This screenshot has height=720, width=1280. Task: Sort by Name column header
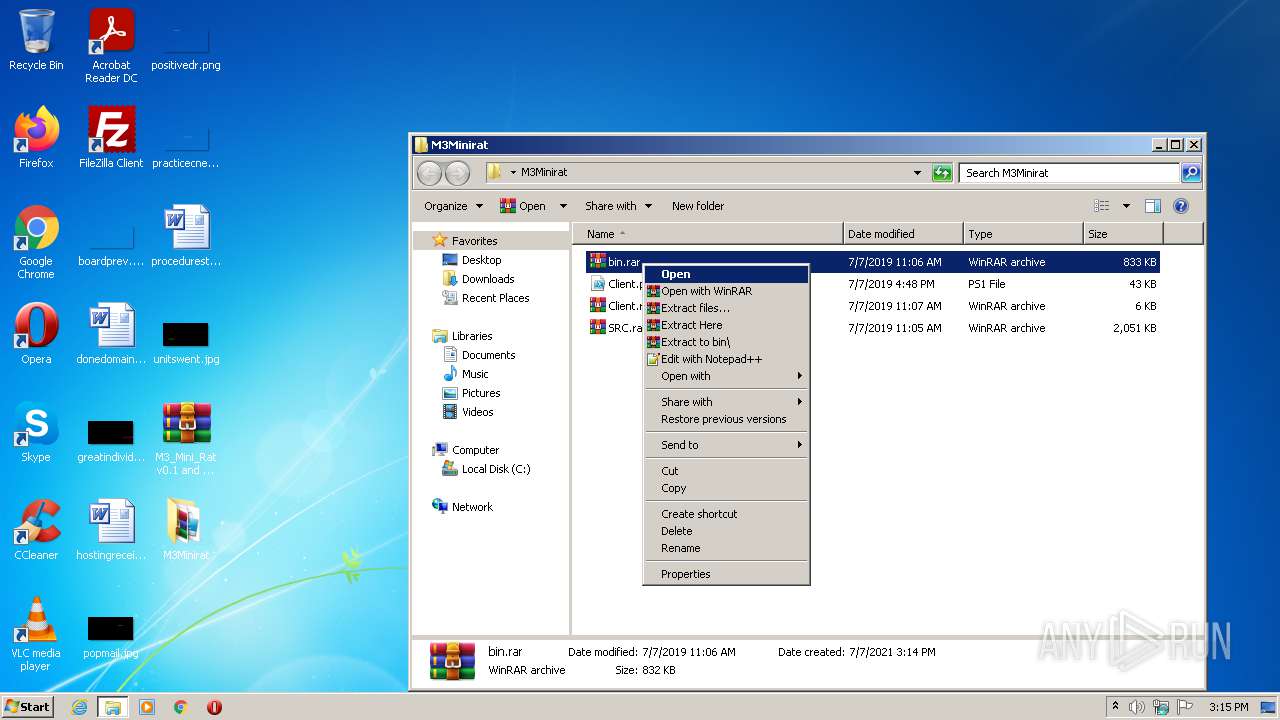pos(708,234)
